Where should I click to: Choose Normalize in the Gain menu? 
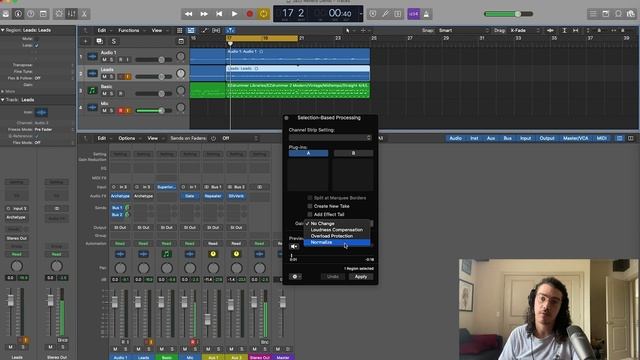[x=337, y=242]
